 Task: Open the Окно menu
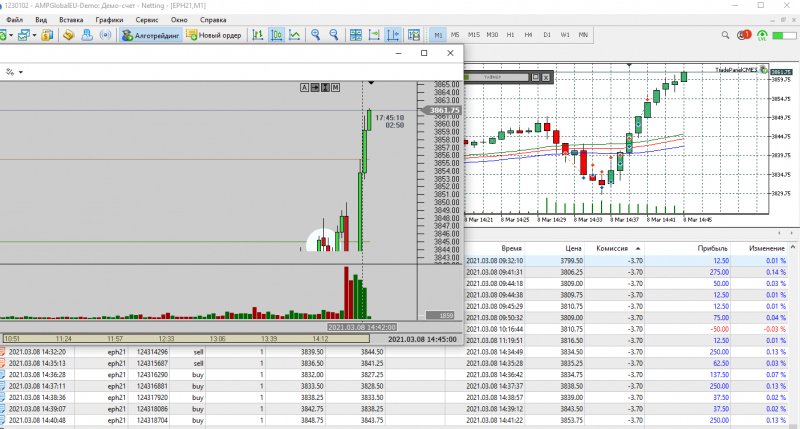[179, 20]
